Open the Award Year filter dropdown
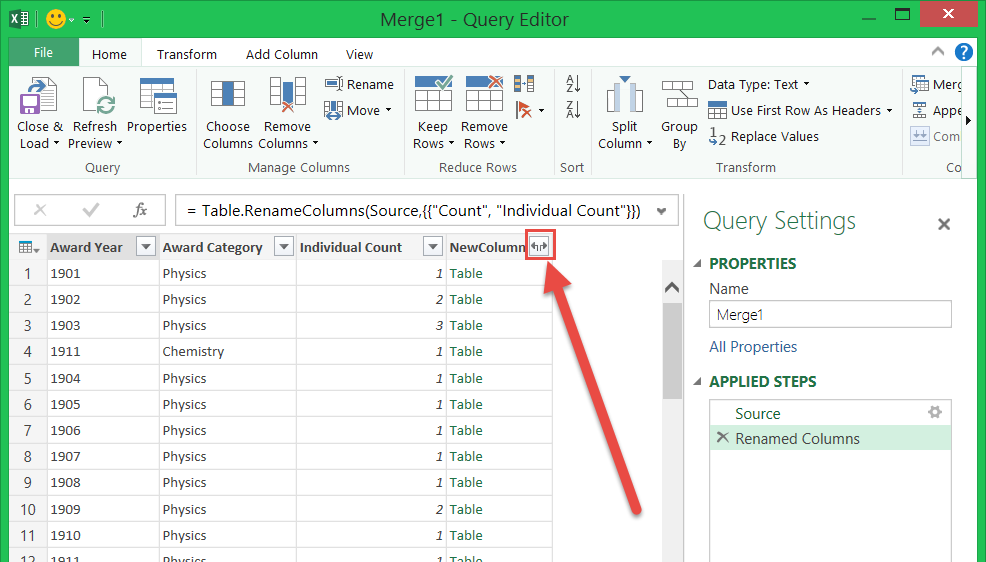 click(146, 247)
